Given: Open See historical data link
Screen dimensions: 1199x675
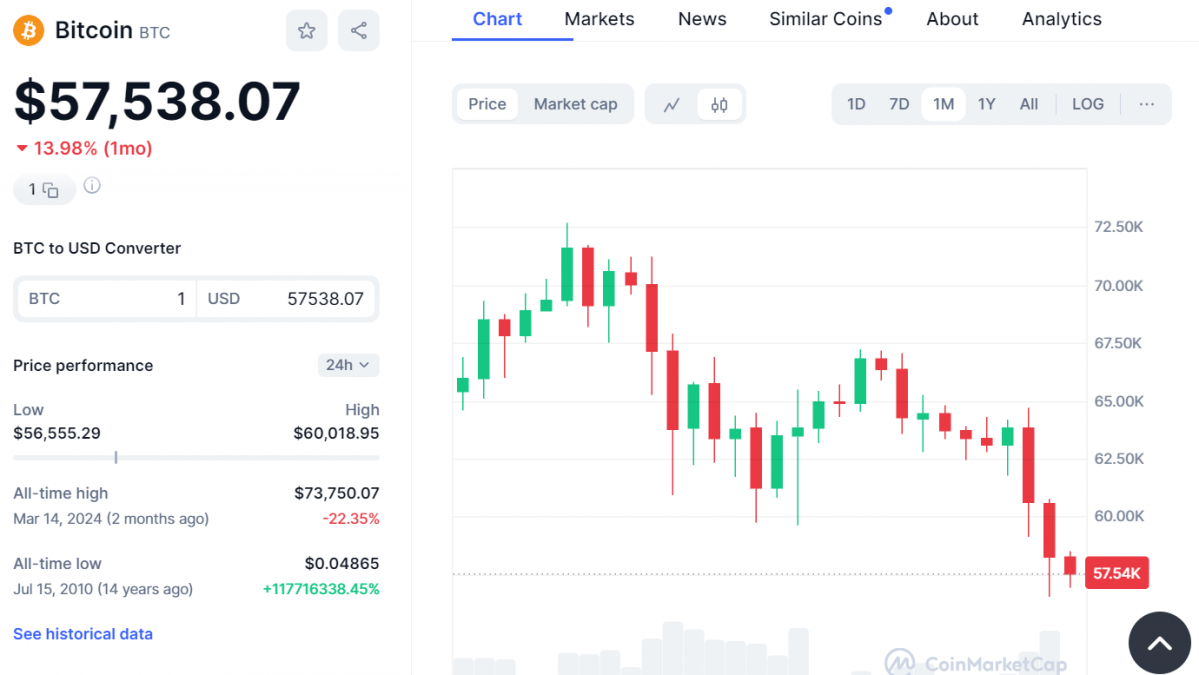Looking at the screenshot, I should click(83, 634).
